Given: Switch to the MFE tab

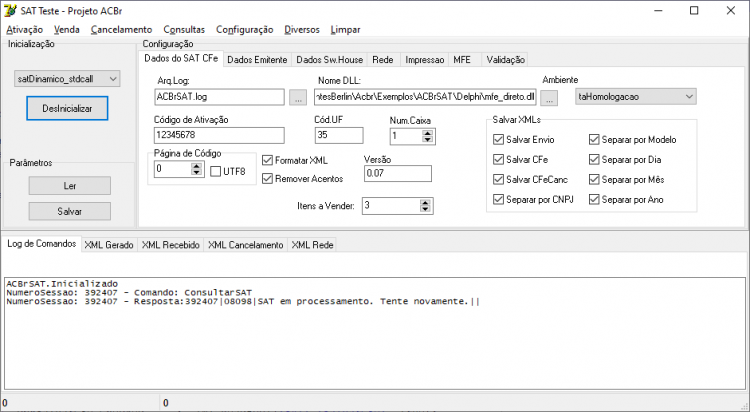Looking at the screenshot, I should coord(462,60).
